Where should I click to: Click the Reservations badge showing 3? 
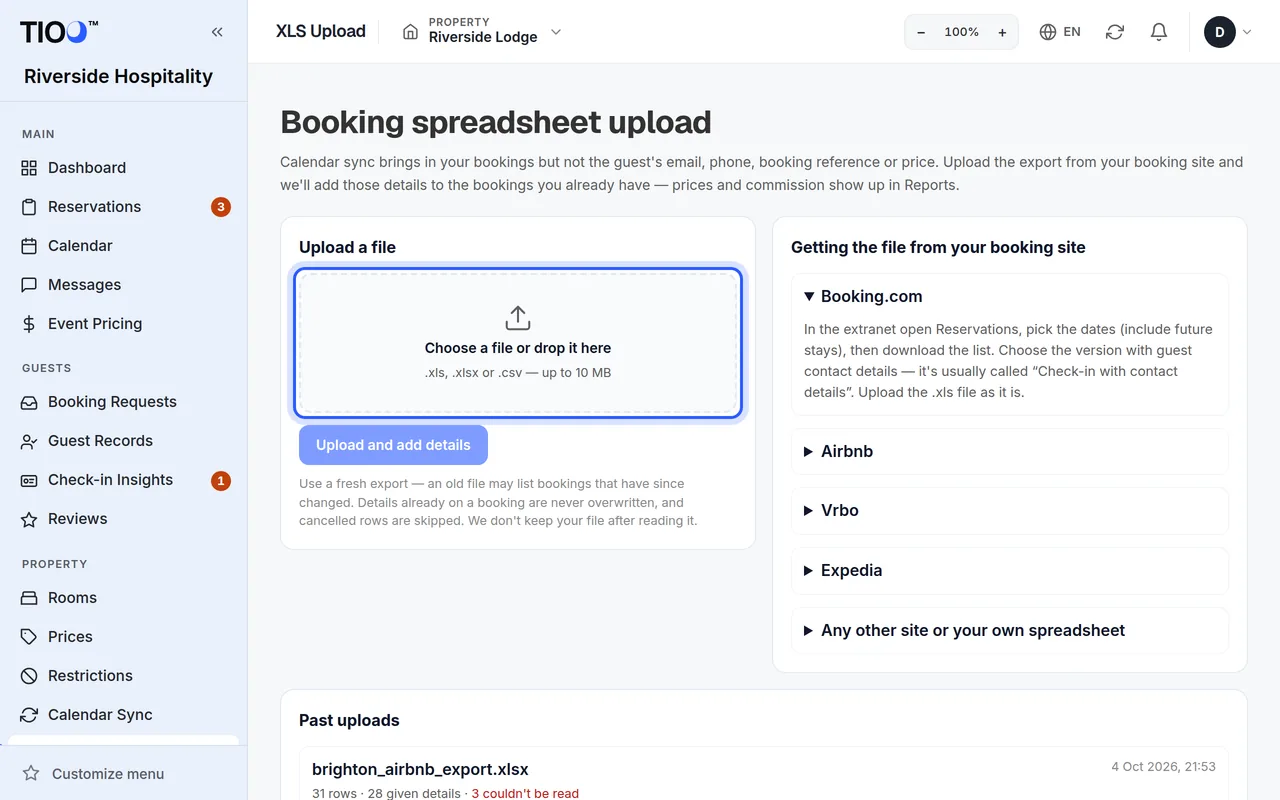(221, 207)
